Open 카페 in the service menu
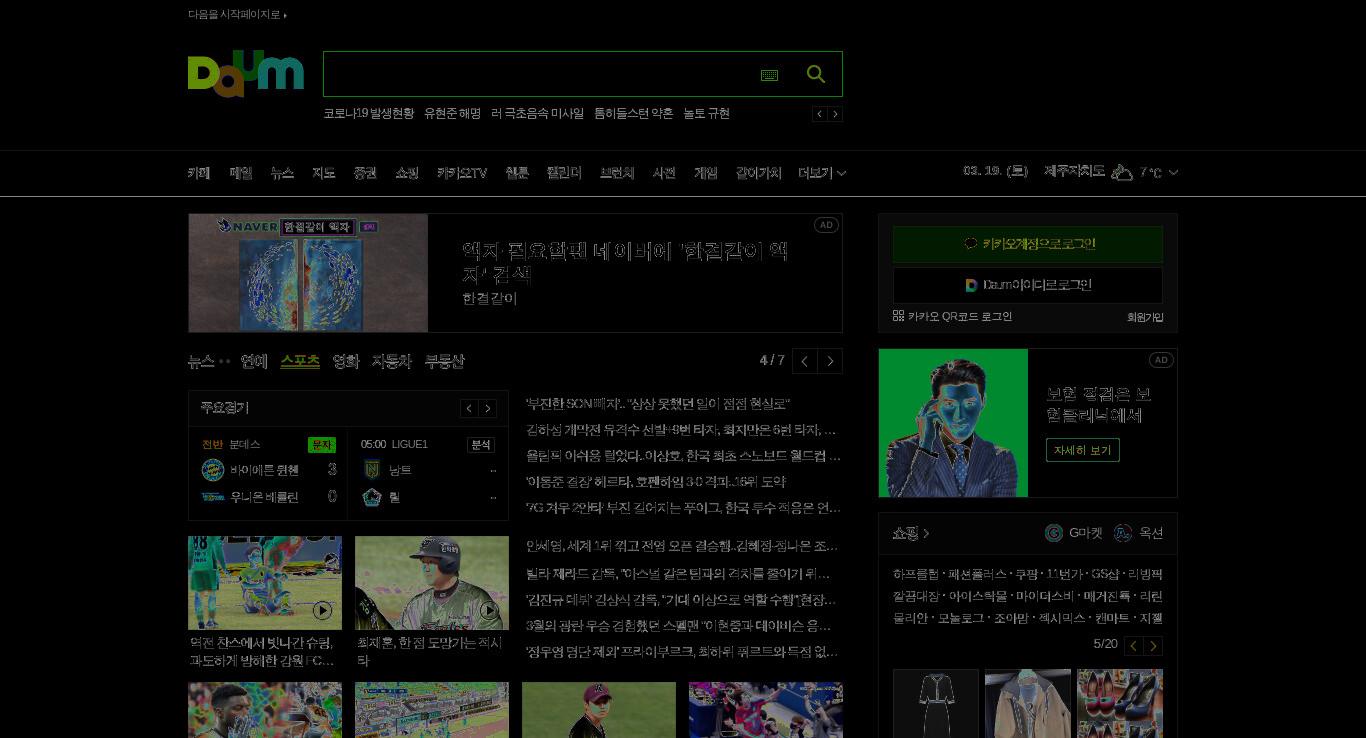1366x738 pixels. [x=199, y=173]
